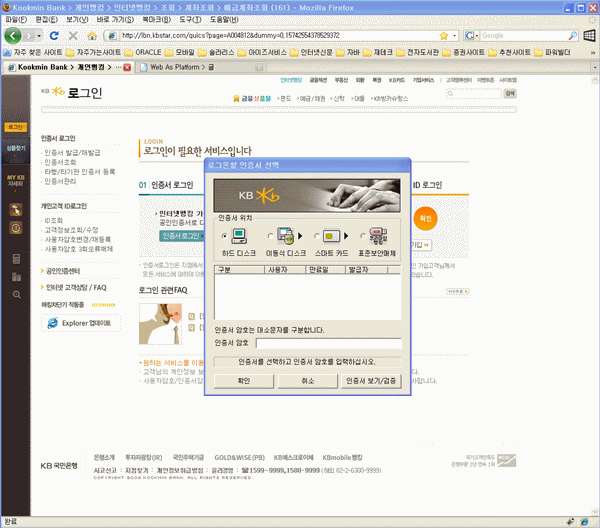Viewport: 600px width, 528px height.
Task: Open 인터넷 고객상담 / FAQ link
Action: click(x=76, y=288)
